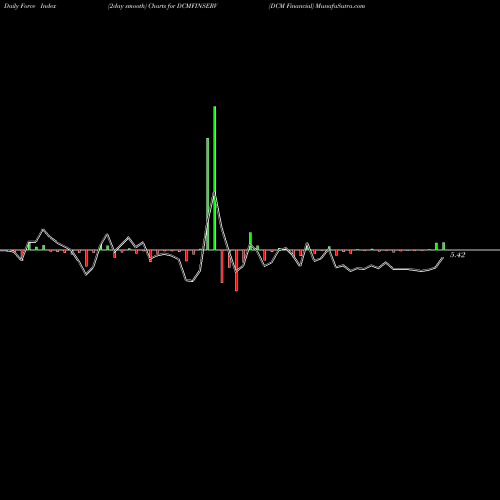Click the 'Daily Force Index' title text
The height and width of the screenshot is (500, 500).
point(30,6)
